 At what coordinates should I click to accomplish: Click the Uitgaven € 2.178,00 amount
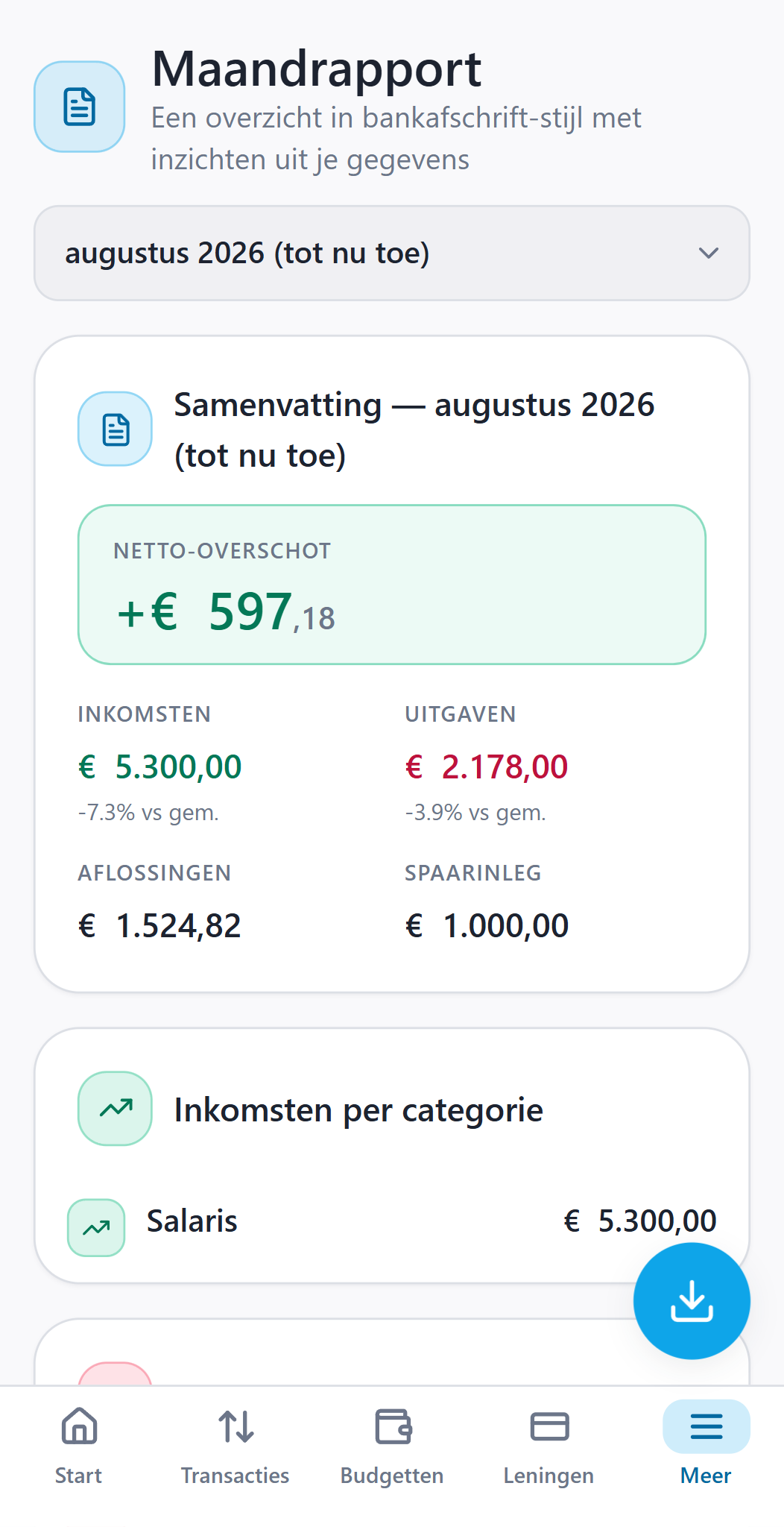tap(487, 767)
